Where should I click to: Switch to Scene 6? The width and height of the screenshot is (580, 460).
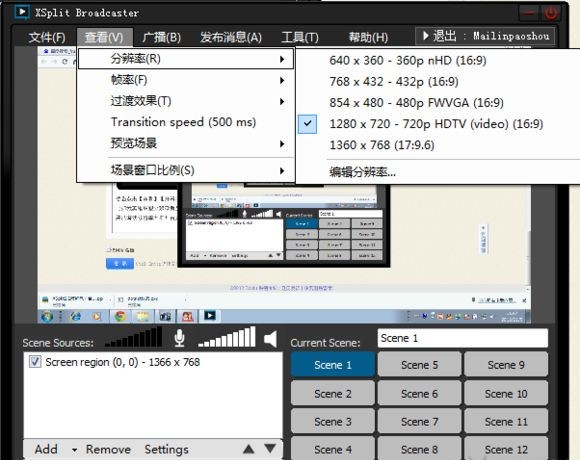pyautogui.click(x=419, y=394)
